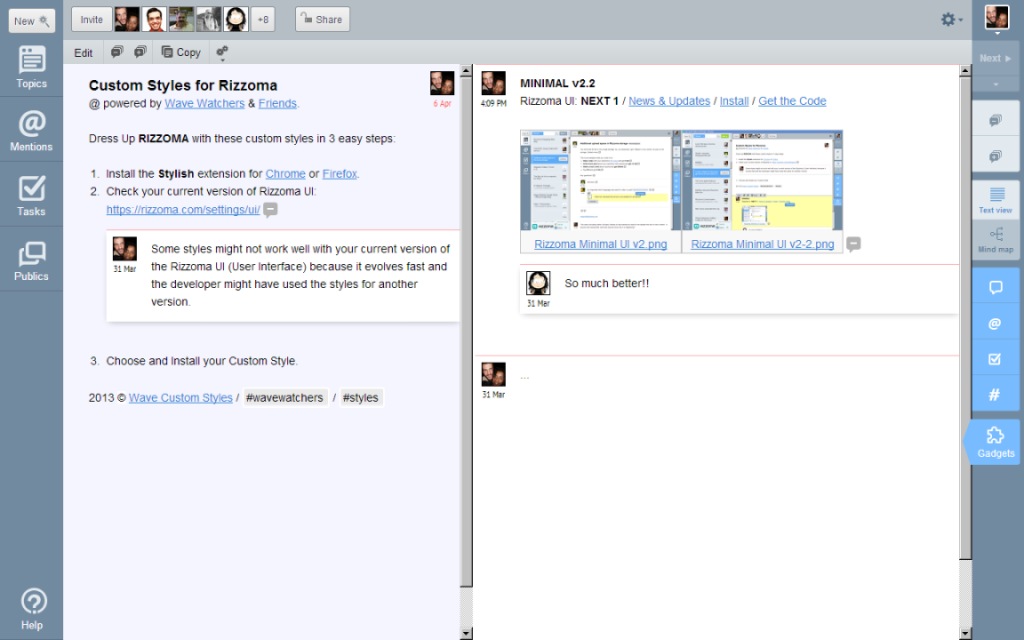Image resolution: width=1024 pixels, height=640 pixels.
Task: Expand the arrow below Next button
Action: click(x=995, y=84)
